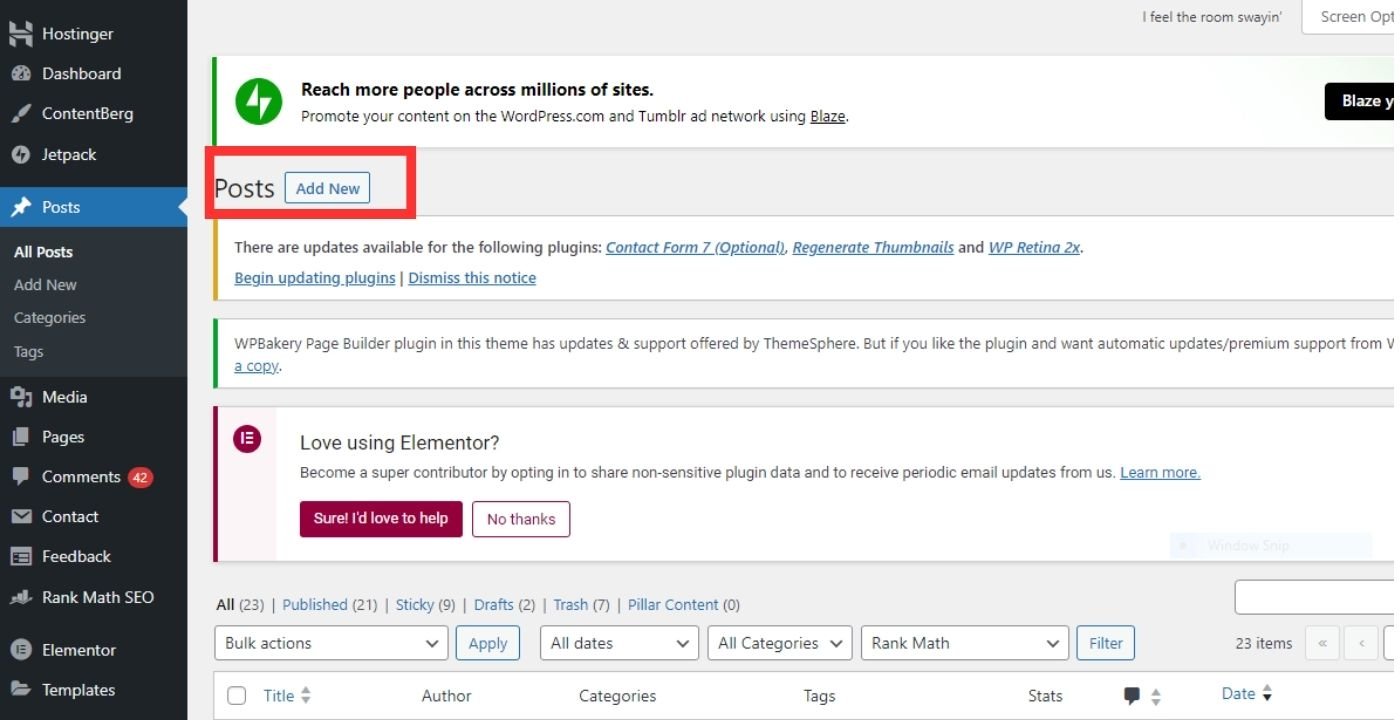1400x720 pixels.
Task: Click the Blaze your posts button
Action: point(1360,101)
